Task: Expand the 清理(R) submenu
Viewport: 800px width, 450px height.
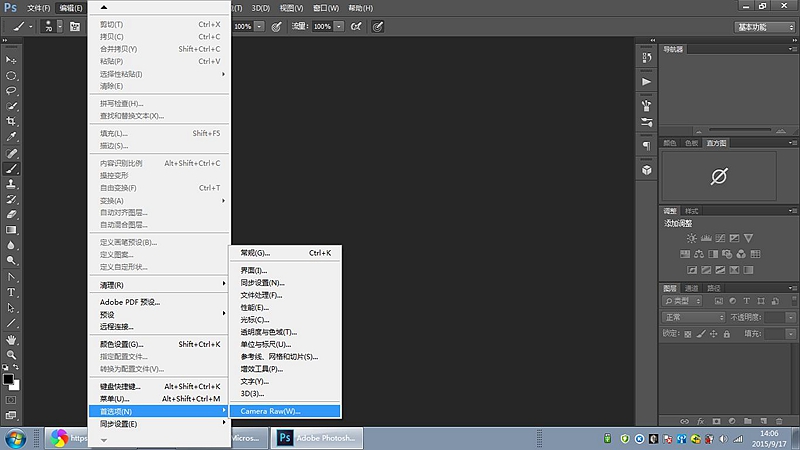Action: (159, 285)
